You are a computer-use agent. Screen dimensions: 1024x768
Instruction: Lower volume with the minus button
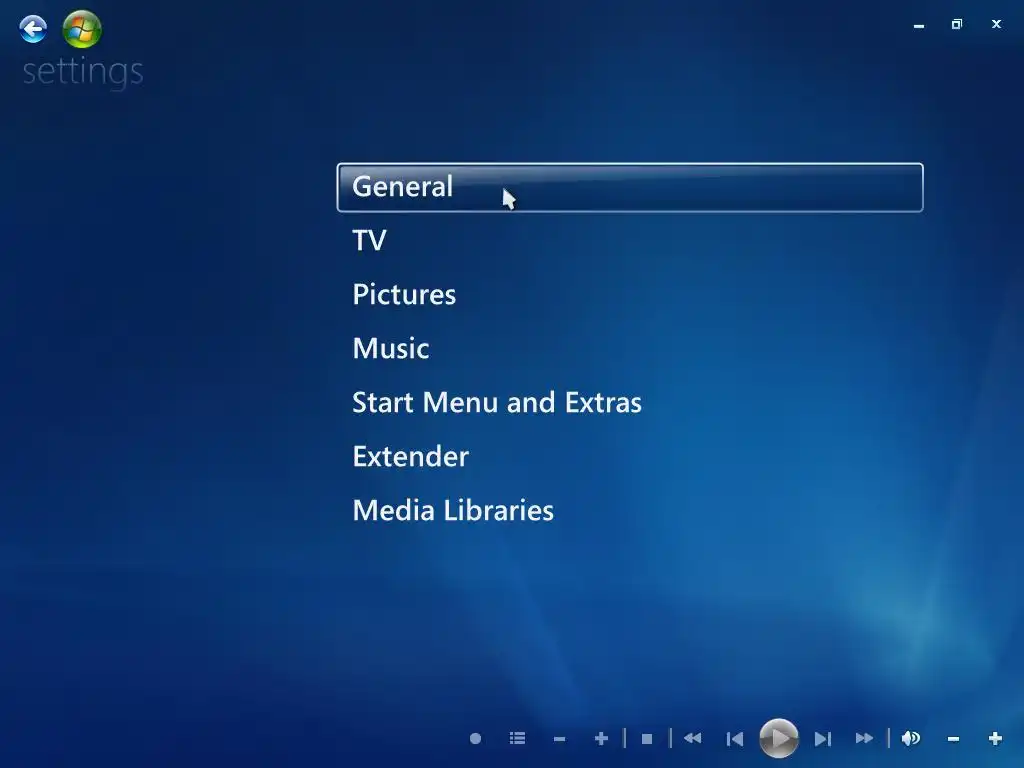point(953,739)
